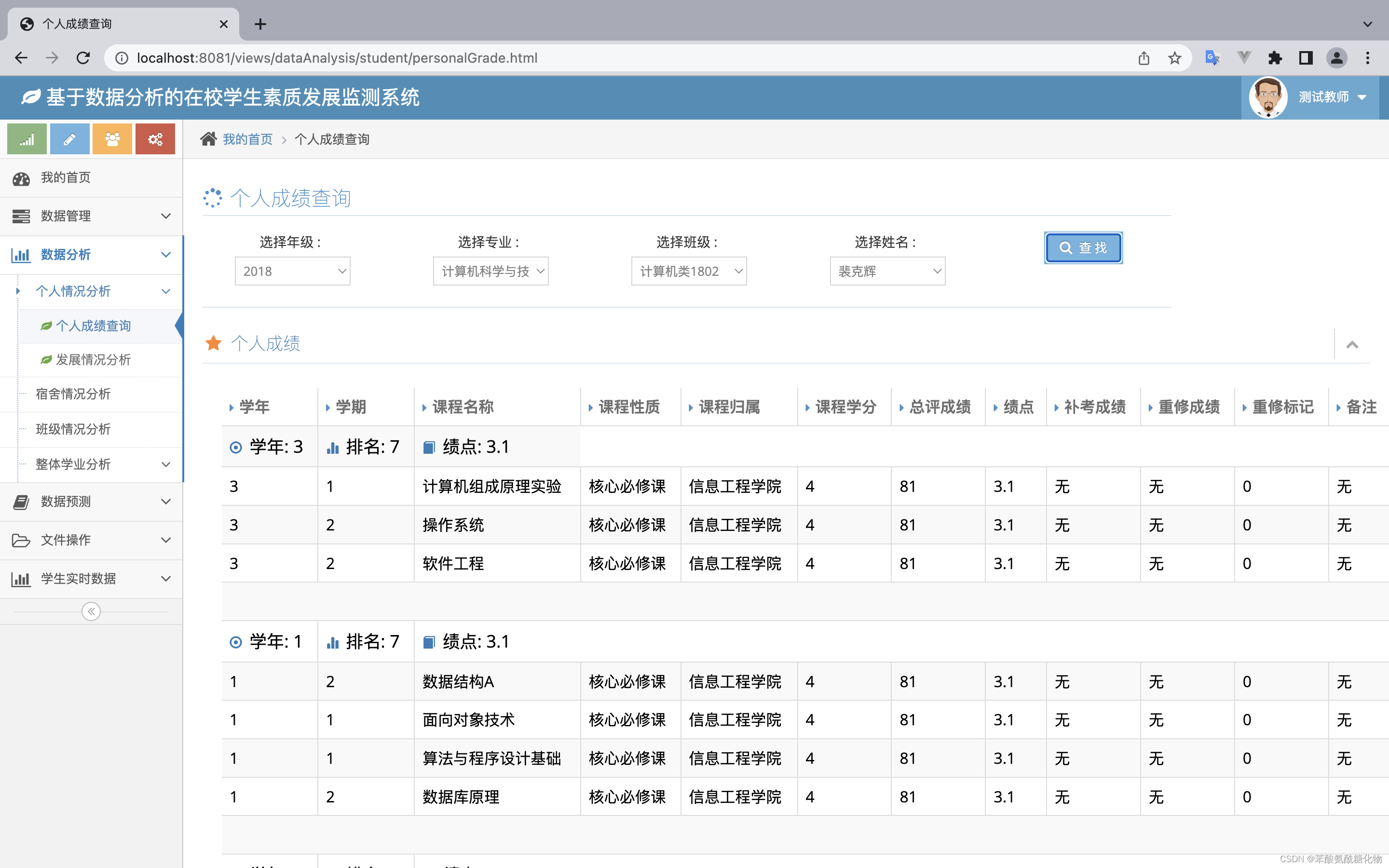Select 宿舍情况分析 in sidebar

tap(73, 394)
